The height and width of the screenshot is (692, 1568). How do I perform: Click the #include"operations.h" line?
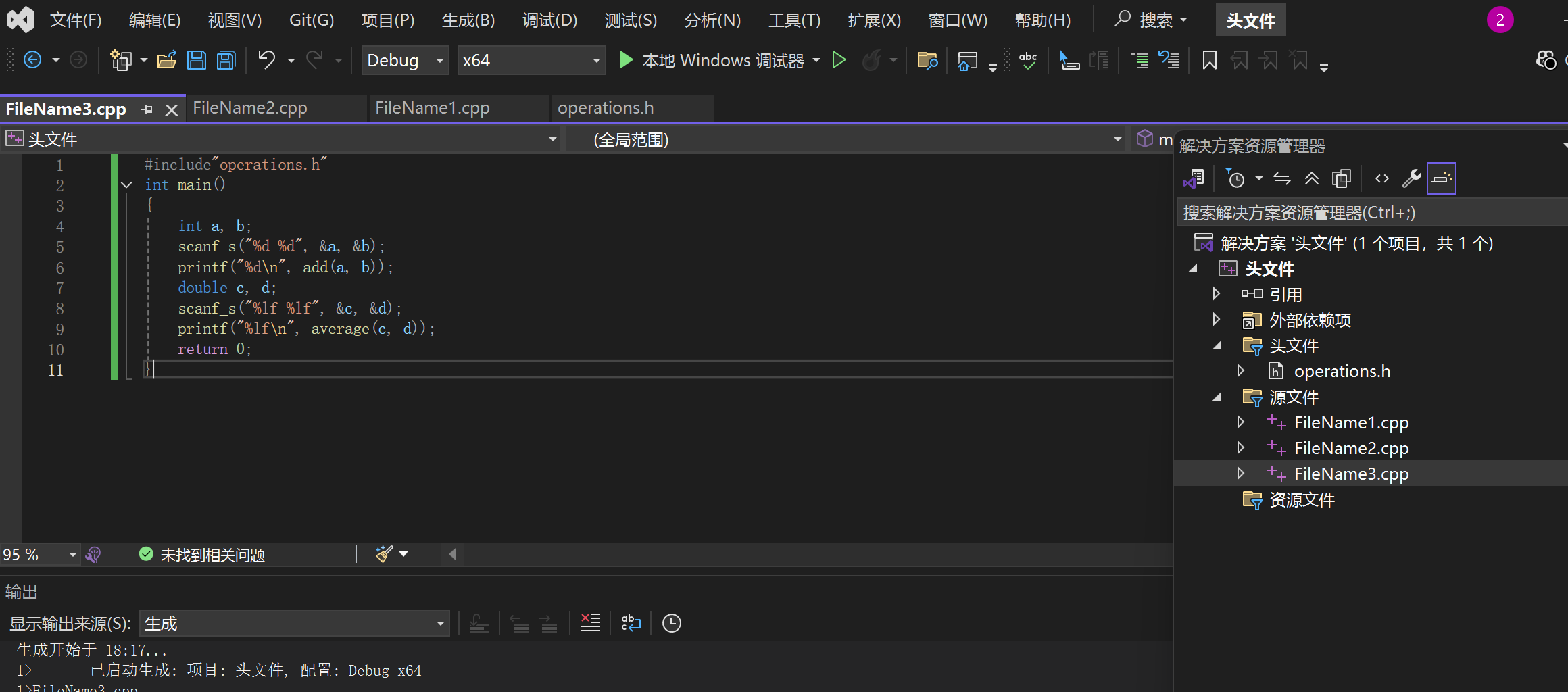click(235, 164)
